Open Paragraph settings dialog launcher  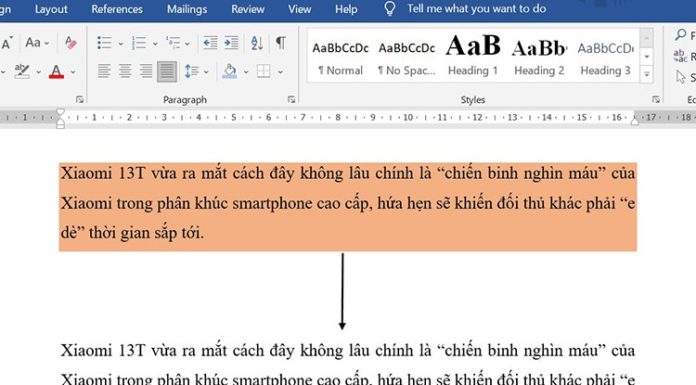[291, 99]
